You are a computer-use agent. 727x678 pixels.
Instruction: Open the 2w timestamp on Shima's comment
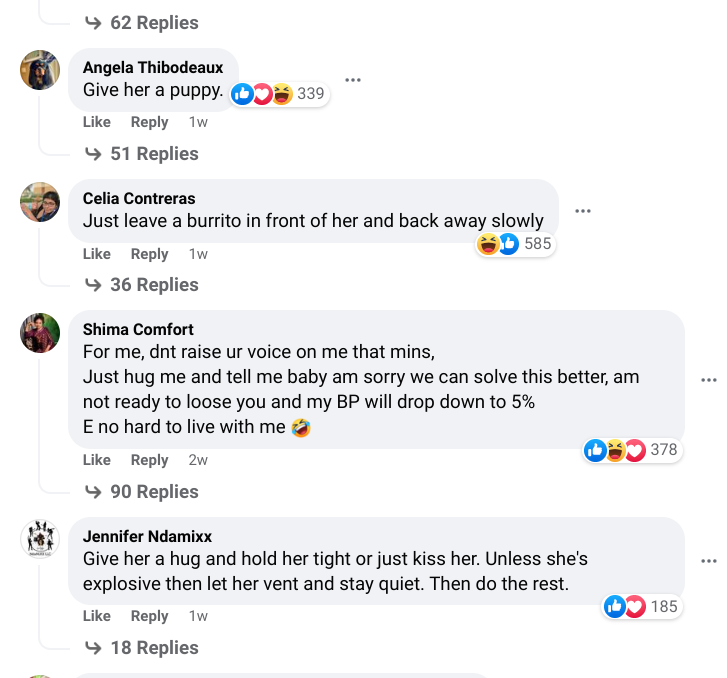click(x=198, y=460)
